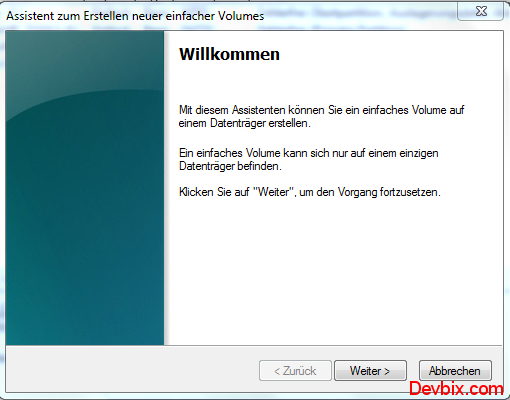Continue the wizard with Weiter button
Viewport: 510px width, 400px height.
click(370, 370)
